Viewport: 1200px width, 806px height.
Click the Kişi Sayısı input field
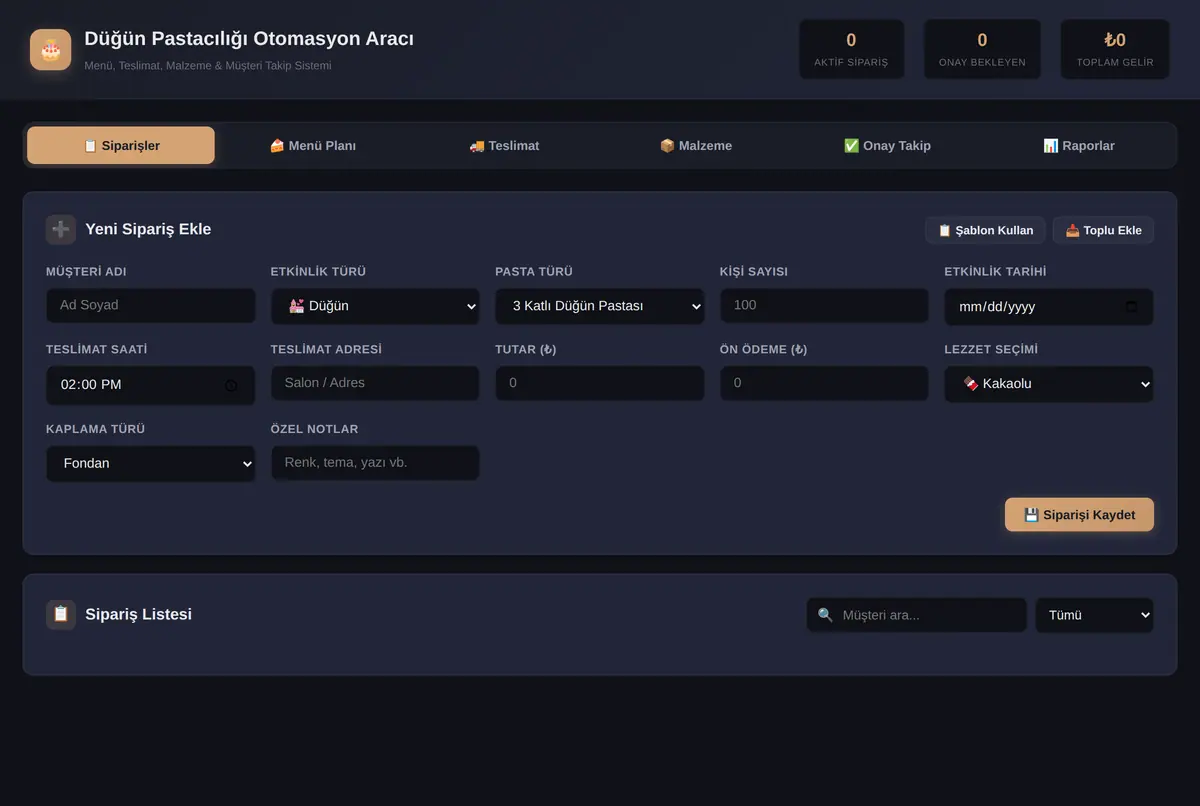[824, 306]
